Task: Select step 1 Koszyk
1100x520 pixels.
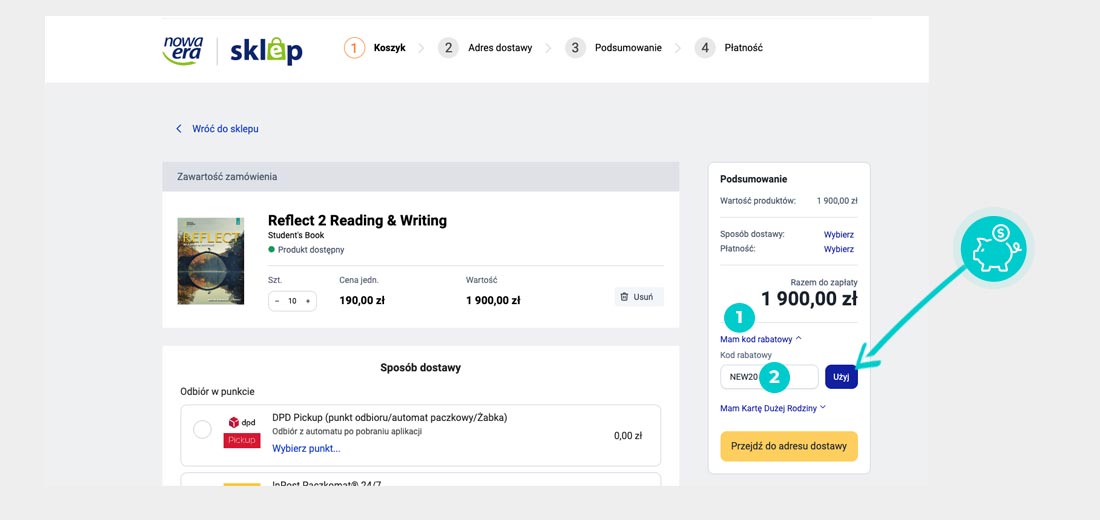Action: pyautogui.click(x=375, y=48)
